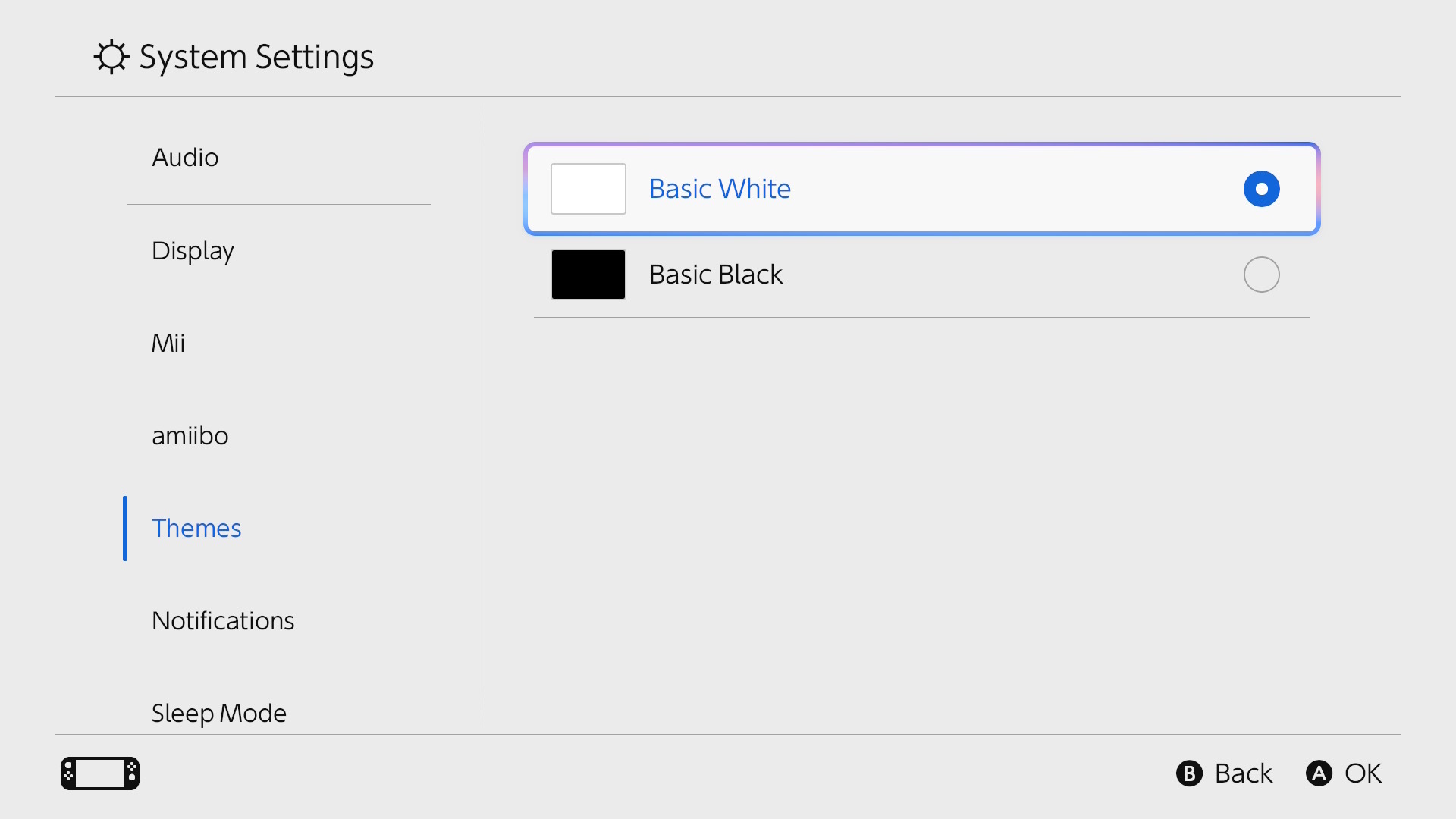Screen dimensions: 1456x819
Task: Select the Basic White radio button
Action: [x=1261, y=189]
